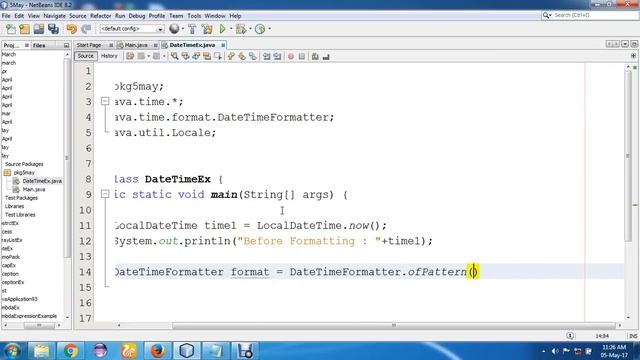
Task: Click the Profile Project clock icon
Action: click(x=260, y=29)
